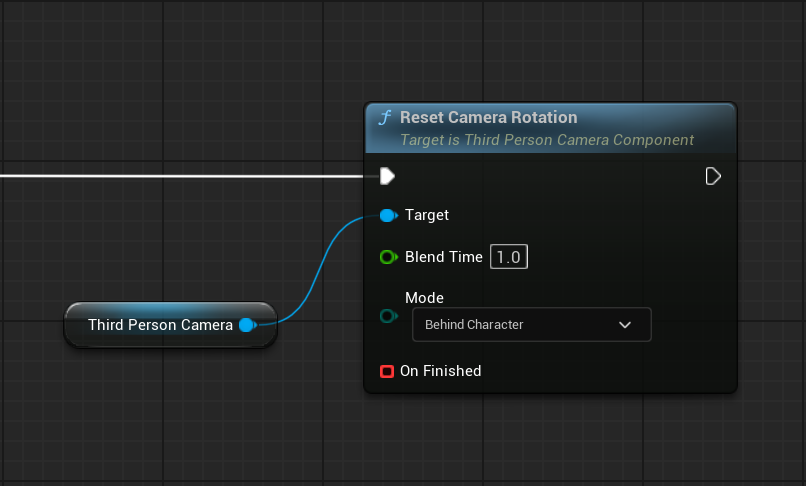
Task: Click the Target label on the node
Action: coord(426,215)
